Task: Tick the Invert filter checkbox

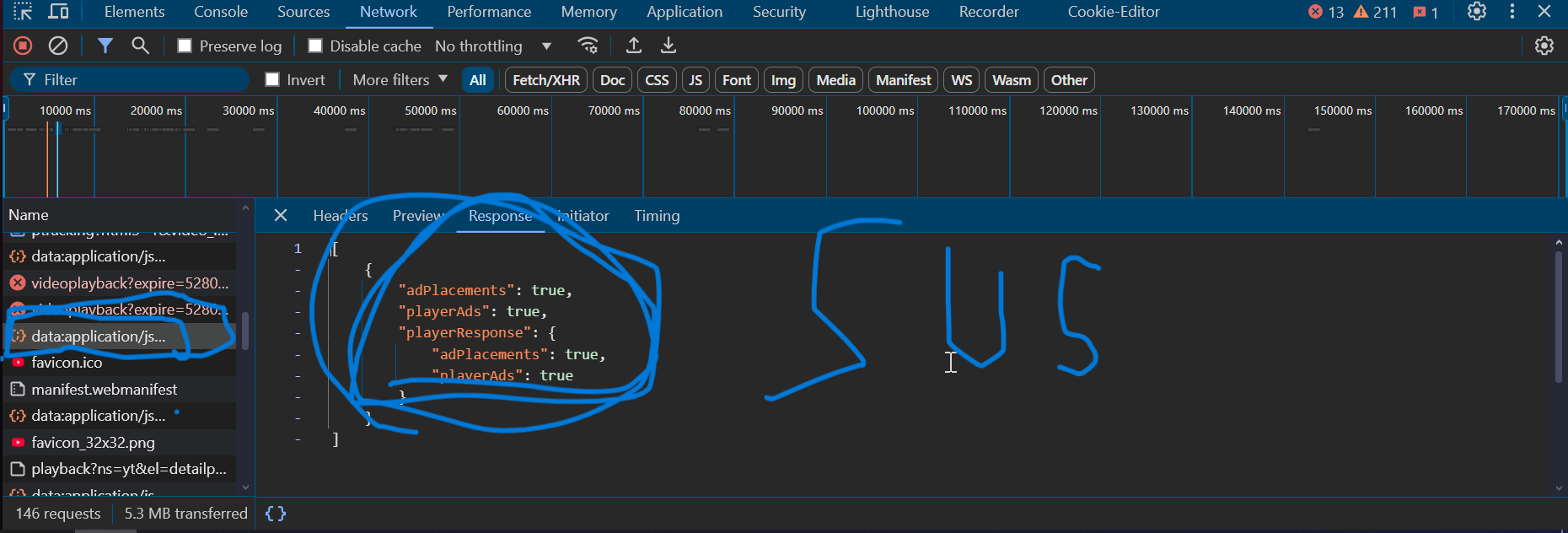Action: (272, 79)
